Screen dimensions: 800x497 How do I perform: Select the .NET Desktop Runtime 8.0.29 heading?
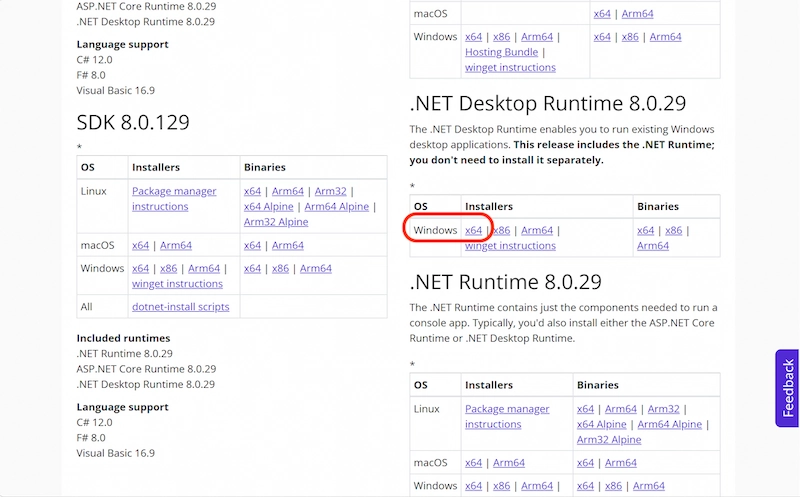coord(548,104)
